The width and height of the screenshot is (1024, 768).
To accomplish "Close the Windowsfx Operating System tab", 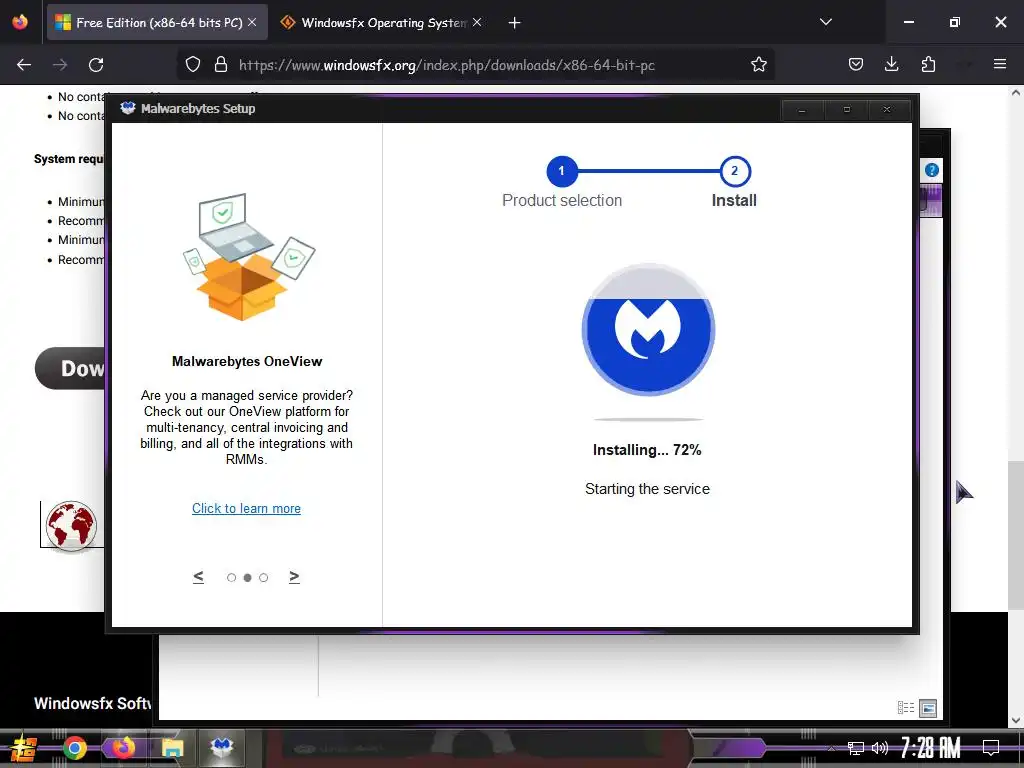I will pyautogui.click(x=477, y=23).
